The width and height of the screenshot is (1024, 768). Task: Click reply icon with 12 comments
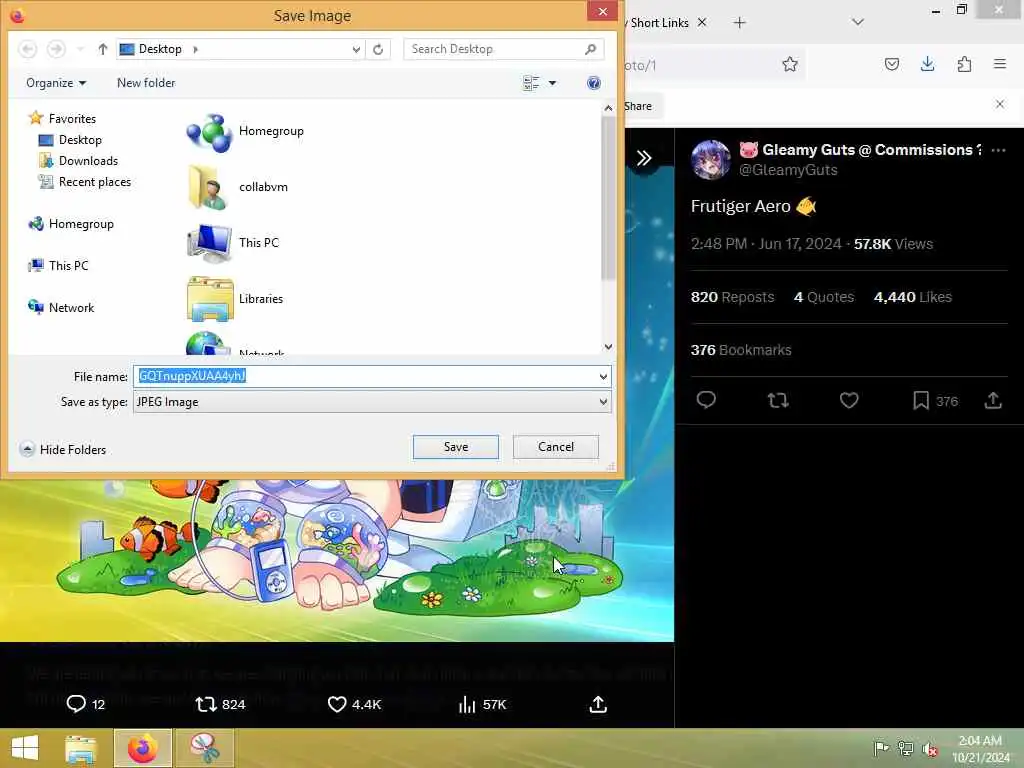tap(76, 703)
